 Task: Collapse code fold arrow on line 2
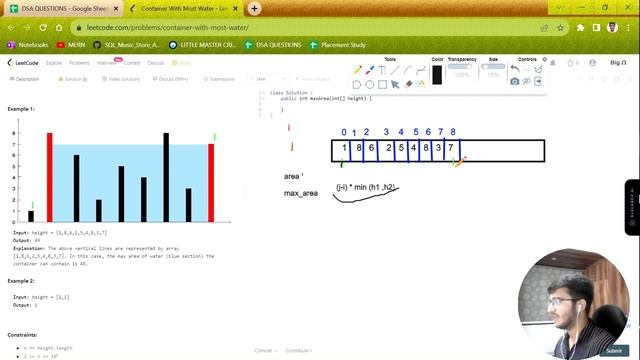point(264,98)
